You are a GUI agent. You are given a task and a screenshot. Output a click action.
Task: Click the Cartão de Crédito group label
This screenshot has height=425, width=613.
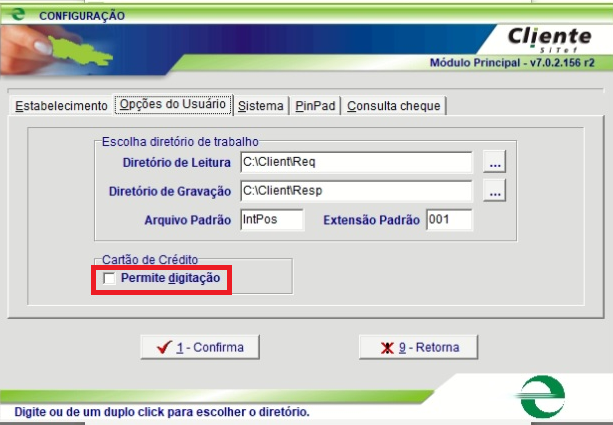[150, 260]
